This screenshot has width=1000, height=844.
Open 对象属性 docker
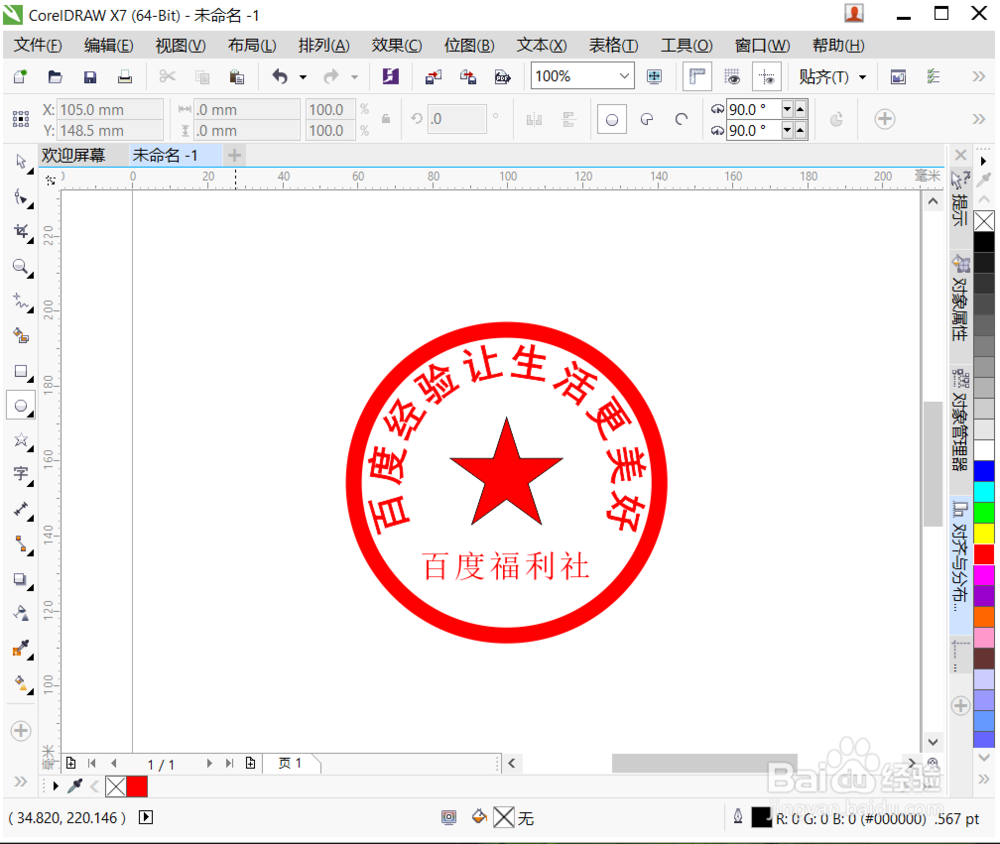pos(960,298)
